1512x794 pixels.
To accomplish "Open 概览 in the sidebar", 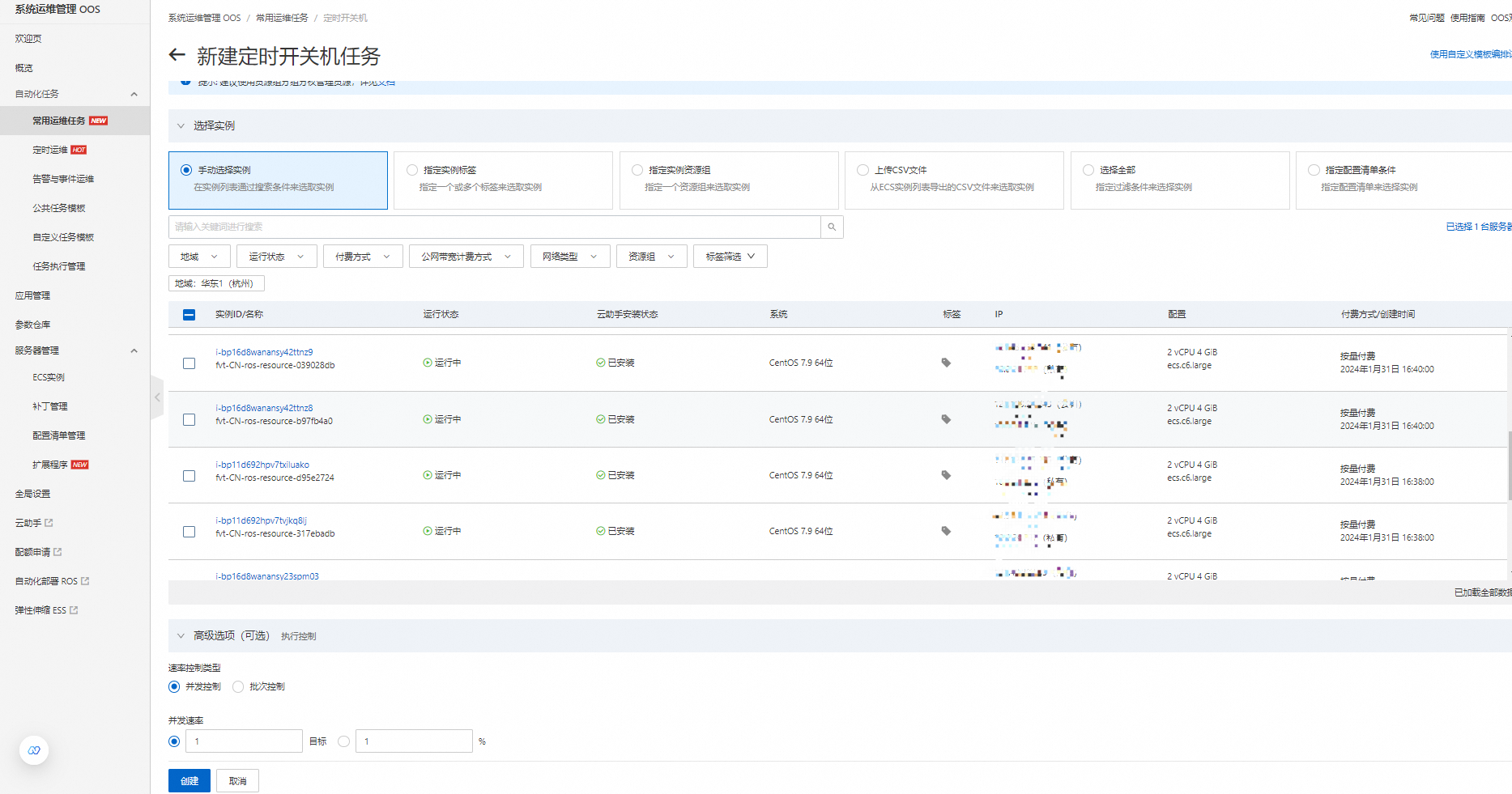I will point(24,68).
